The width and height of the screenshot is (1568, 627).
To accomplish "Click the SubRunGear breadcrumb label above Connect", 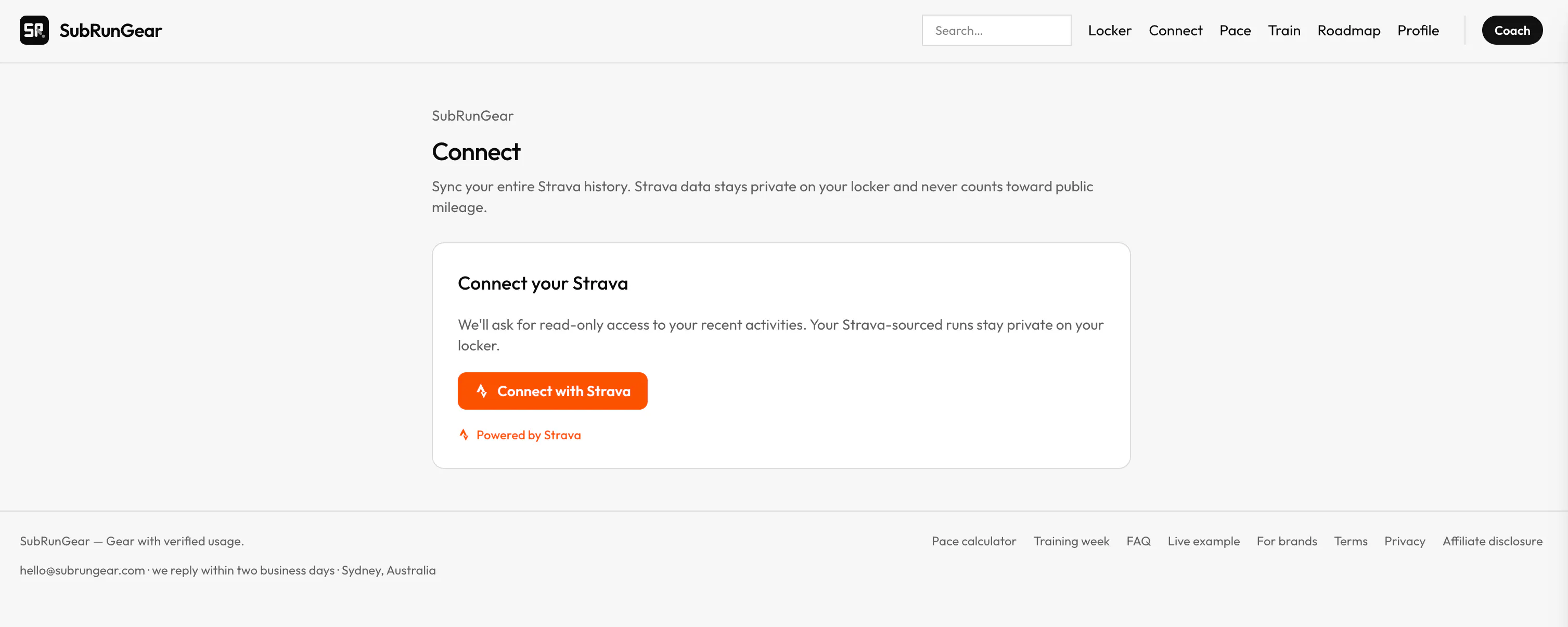I will point(472,115).
